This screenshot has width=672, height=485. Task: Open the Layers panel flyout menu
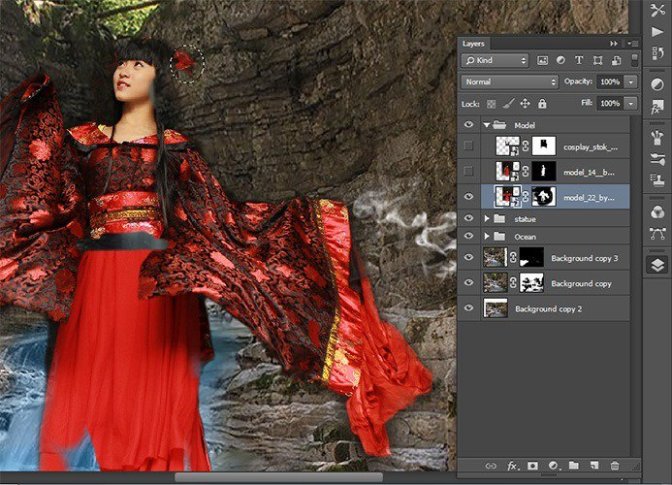tap(633, 44)
